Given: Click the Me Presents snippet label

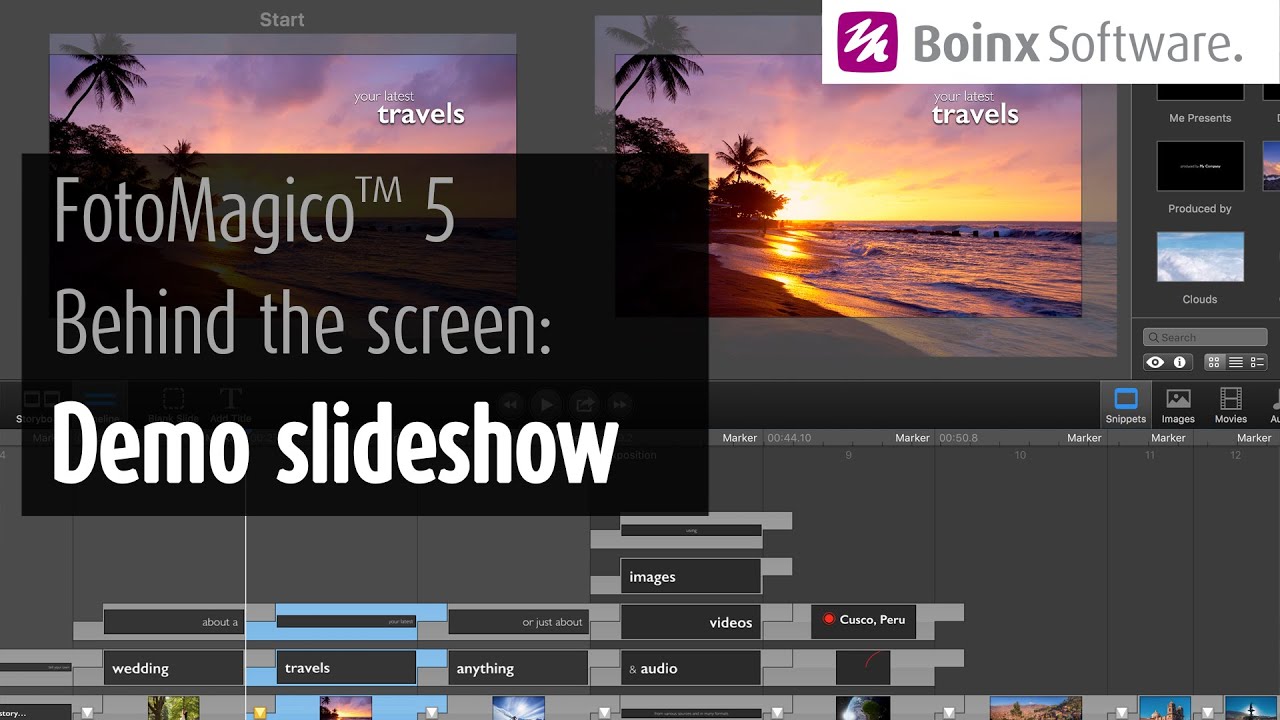Looking at the screenshot, I should (1200, 118).
